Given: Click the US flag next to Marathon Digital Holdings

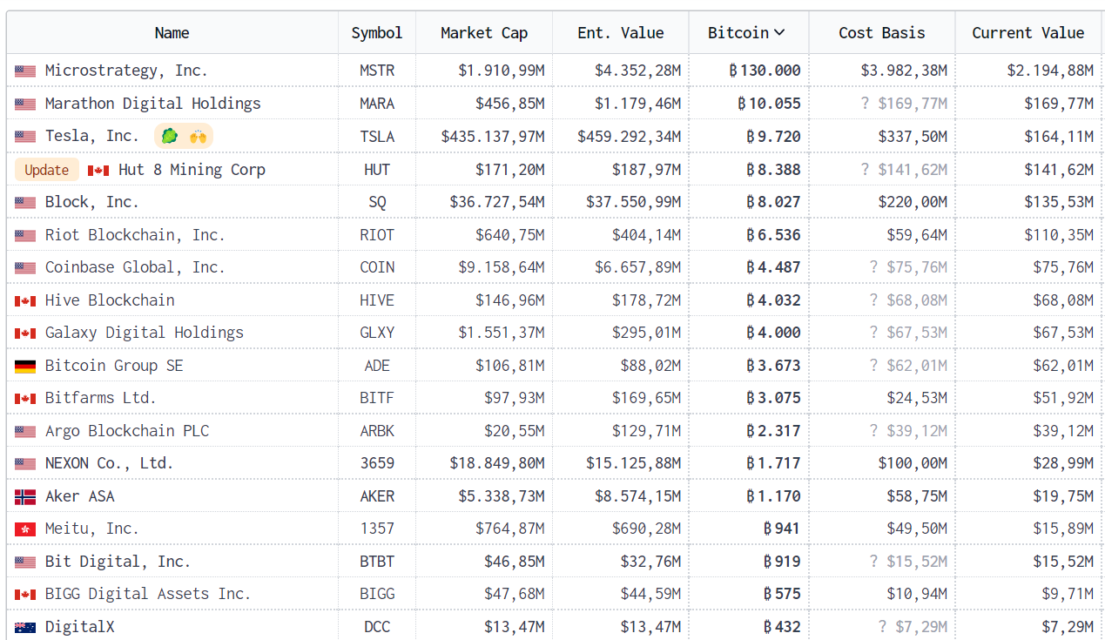Looking at the screenshot, I should [25, 104].
